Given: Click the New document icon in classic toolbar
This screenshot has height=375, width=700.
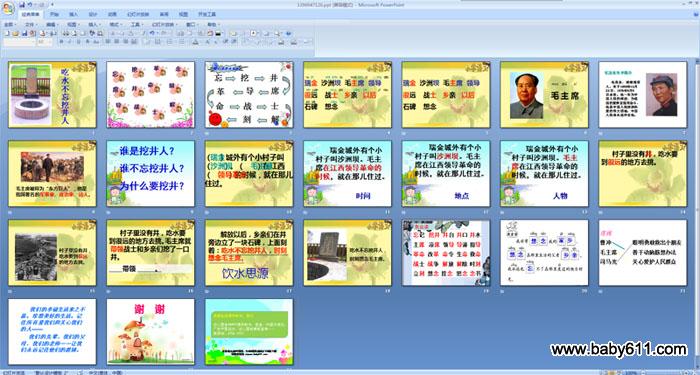Looking at the screenshot, I should (7, 33).
